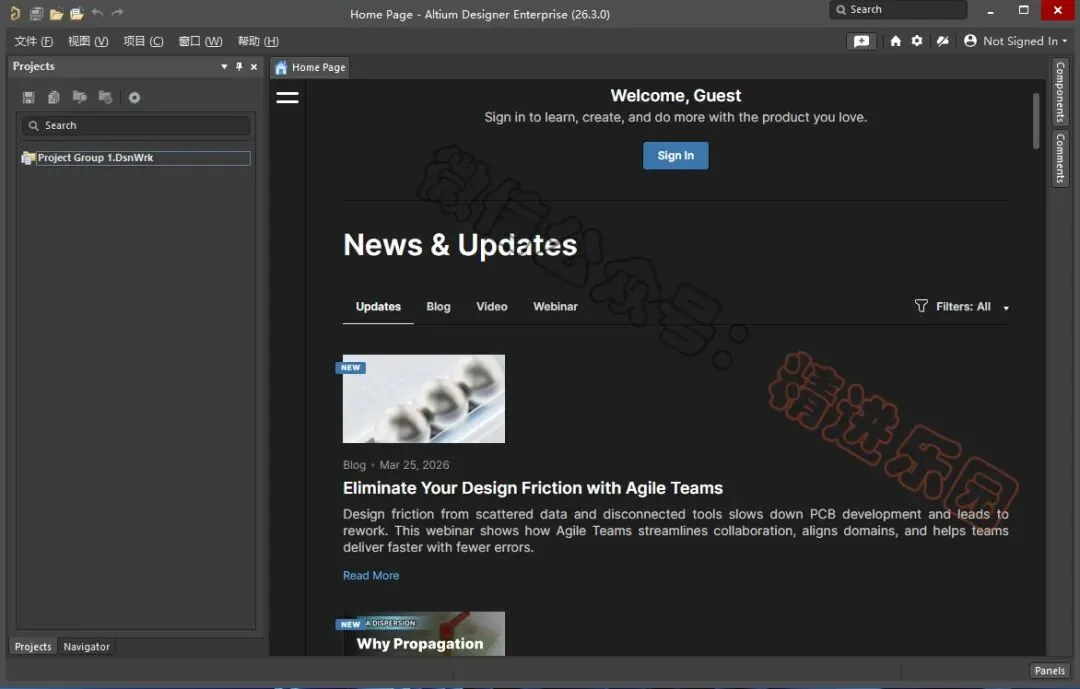Select the Home Page document tab
Viewport: 1080px width, 689px height.
[310, 68]
